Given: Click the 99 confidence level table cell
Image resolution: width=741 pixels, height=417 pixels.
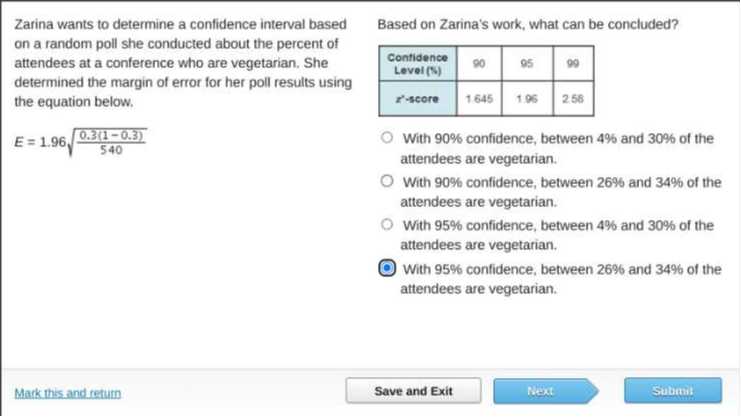Looking at the screenshot, I should (x=573, y=64).
